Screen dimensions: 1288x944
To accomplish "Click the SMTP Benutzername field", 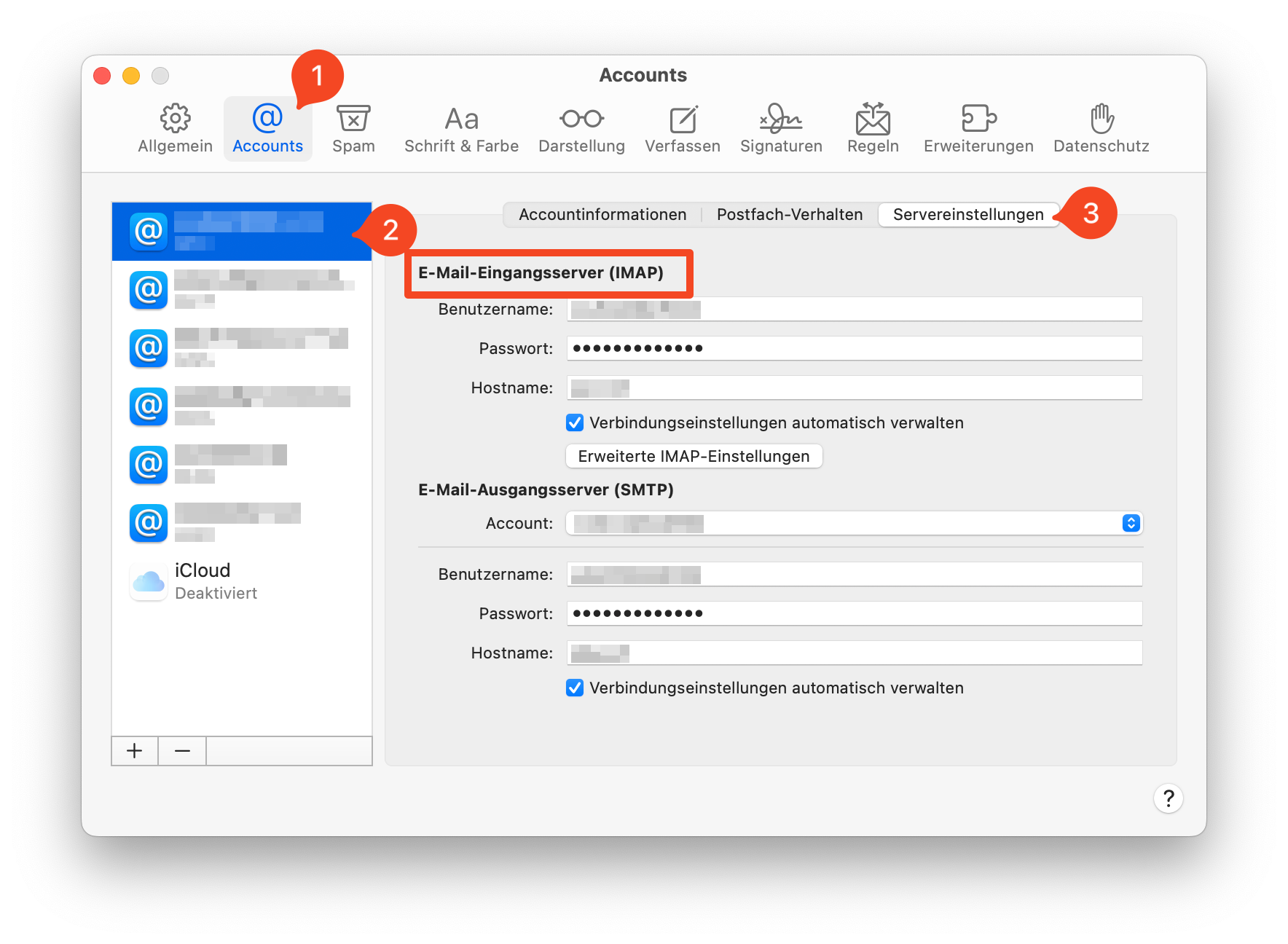I will (x=855, y=574).
